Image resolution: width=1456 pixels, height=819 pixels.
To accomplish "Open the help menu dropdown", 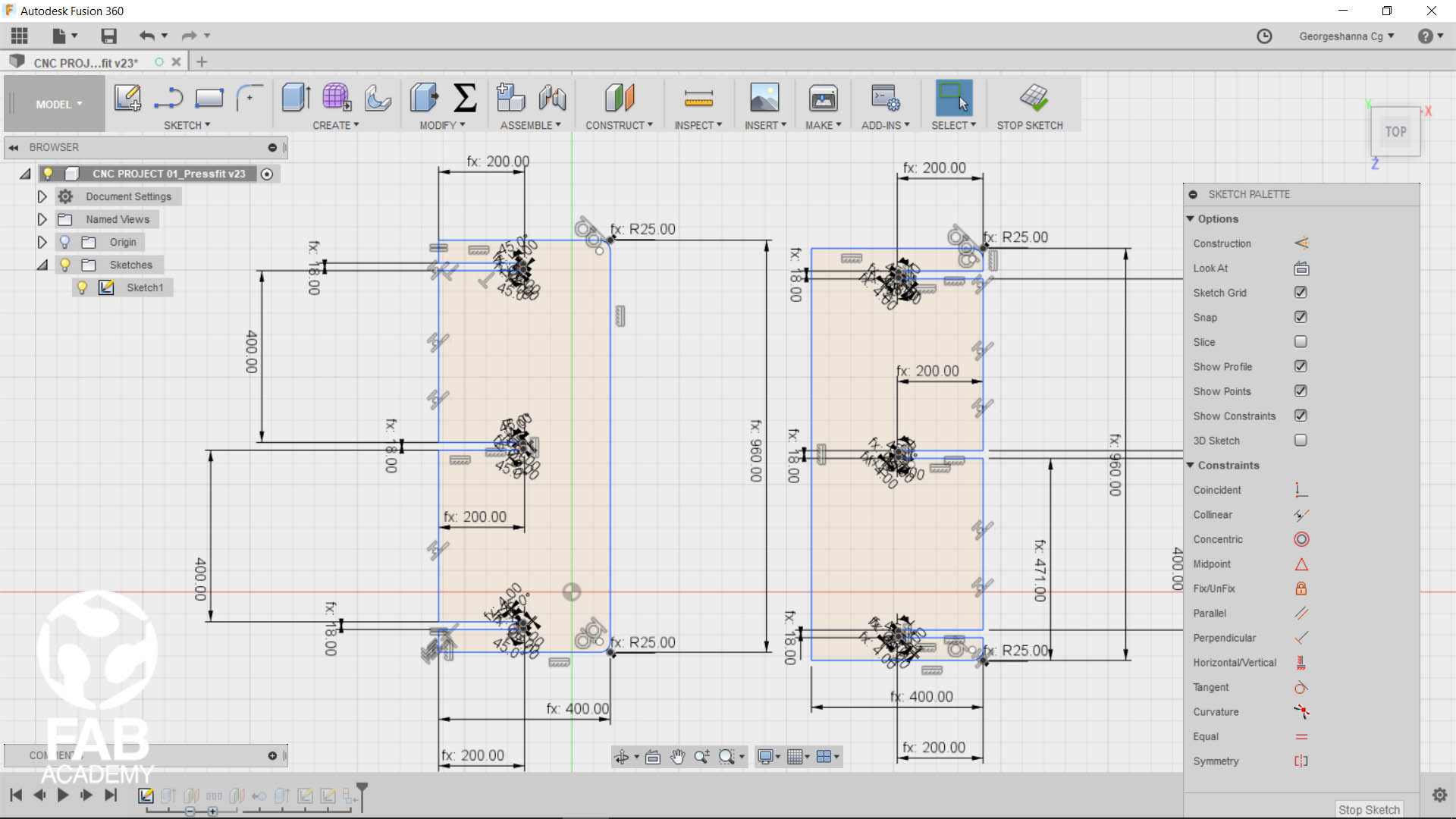I will [x=1430, y=36].
